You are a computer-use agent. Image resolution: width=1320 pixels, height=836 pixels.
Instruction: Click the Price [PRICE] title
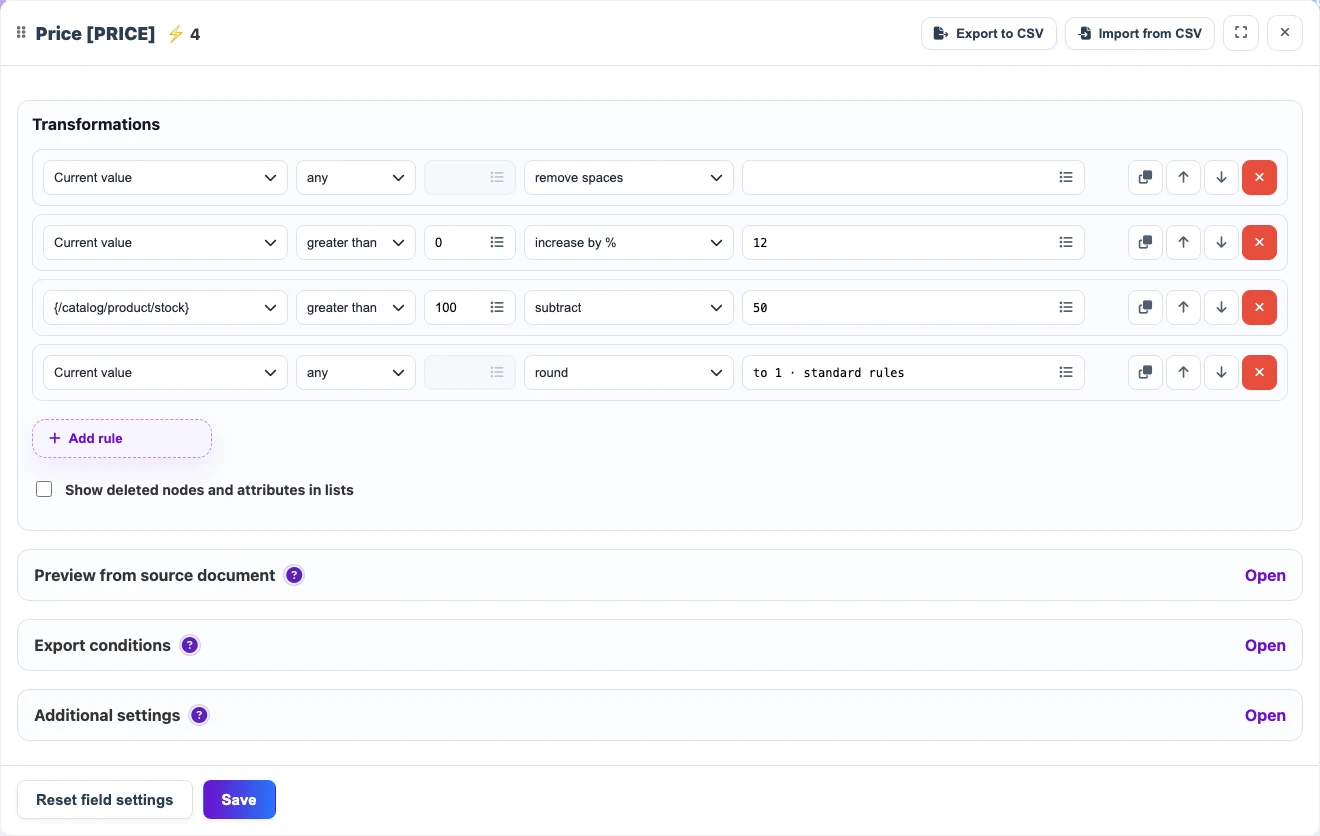pyautogui.click(x=95, y=33)
